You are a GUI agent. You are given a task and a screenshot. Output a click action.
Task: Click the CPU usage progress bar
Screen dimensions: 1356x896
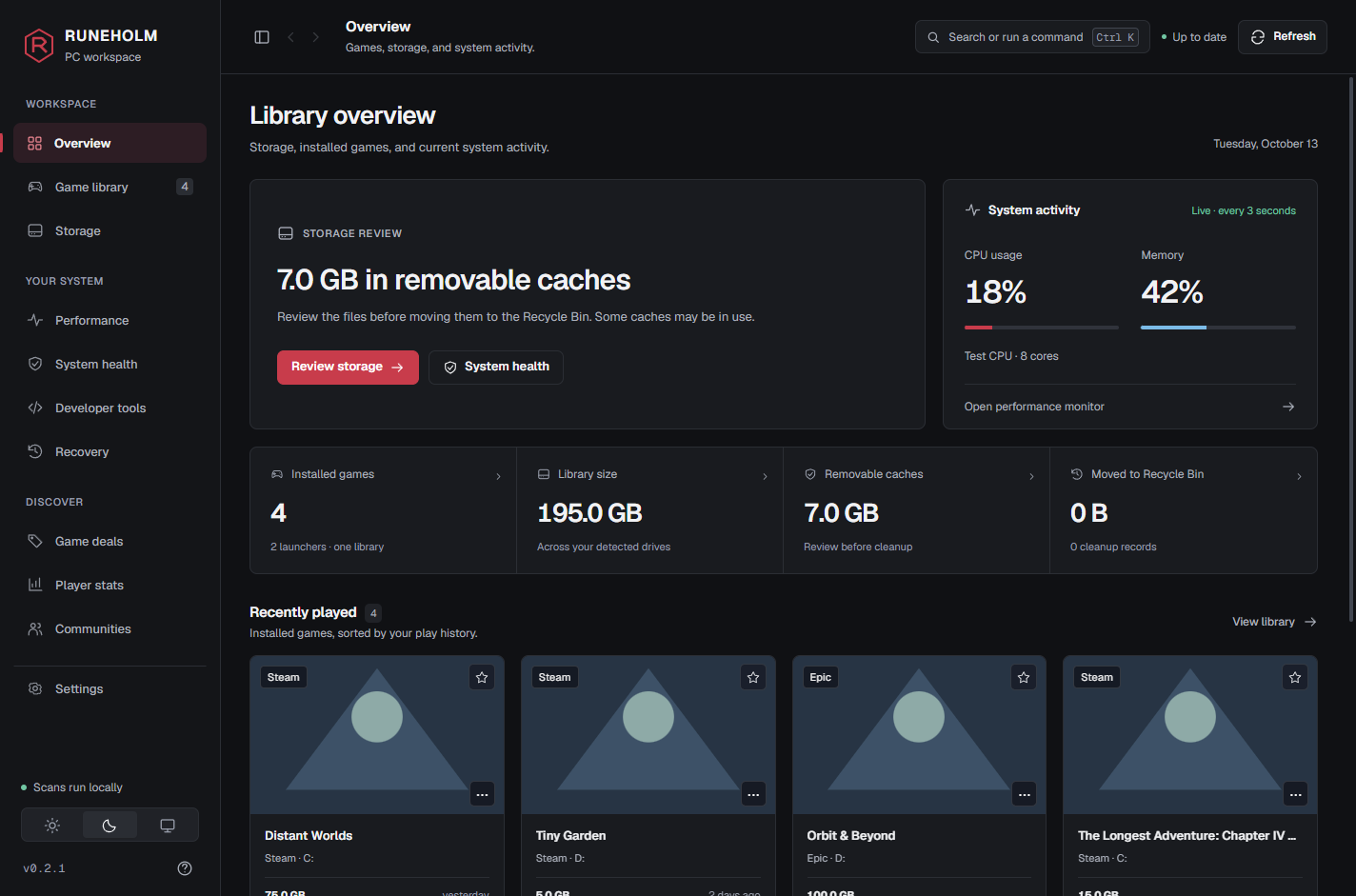coord(1042,328)
